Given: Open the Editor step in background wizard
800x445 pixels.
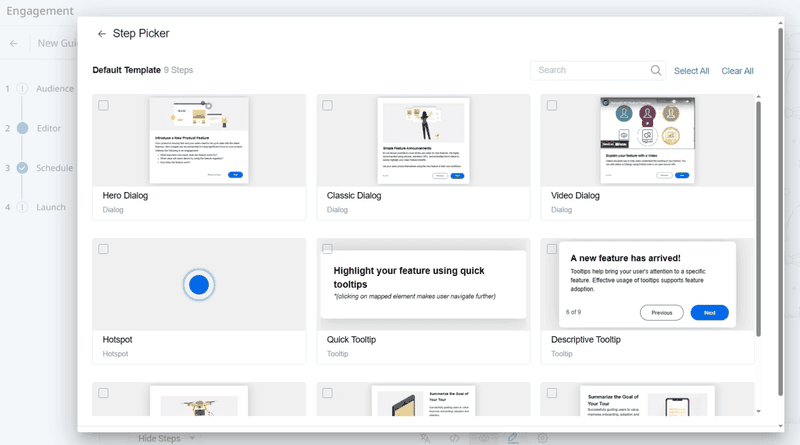Looking at the screenshot, I should pos(48,129).
